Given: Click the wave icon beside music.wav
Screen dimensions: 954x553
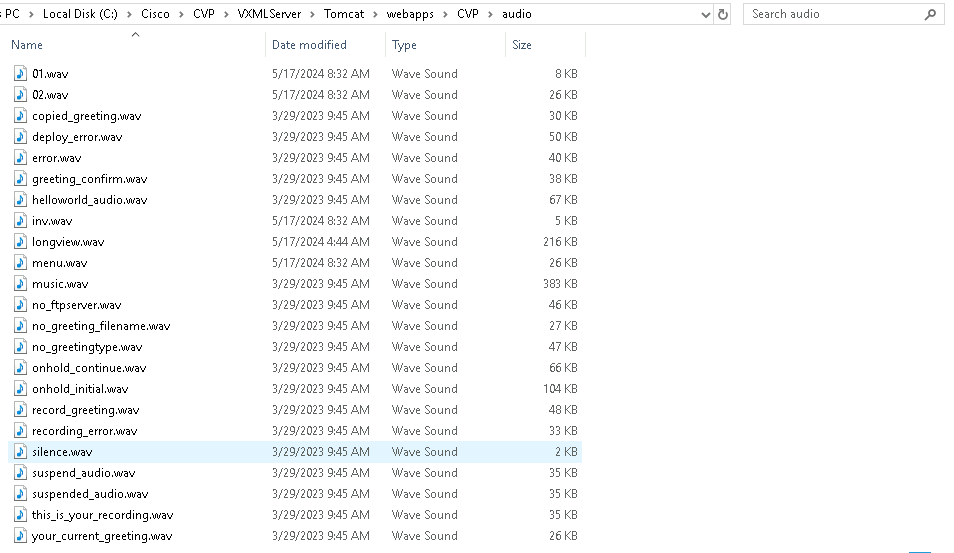Looking at the screenshot, I should (x=21, y=284).
